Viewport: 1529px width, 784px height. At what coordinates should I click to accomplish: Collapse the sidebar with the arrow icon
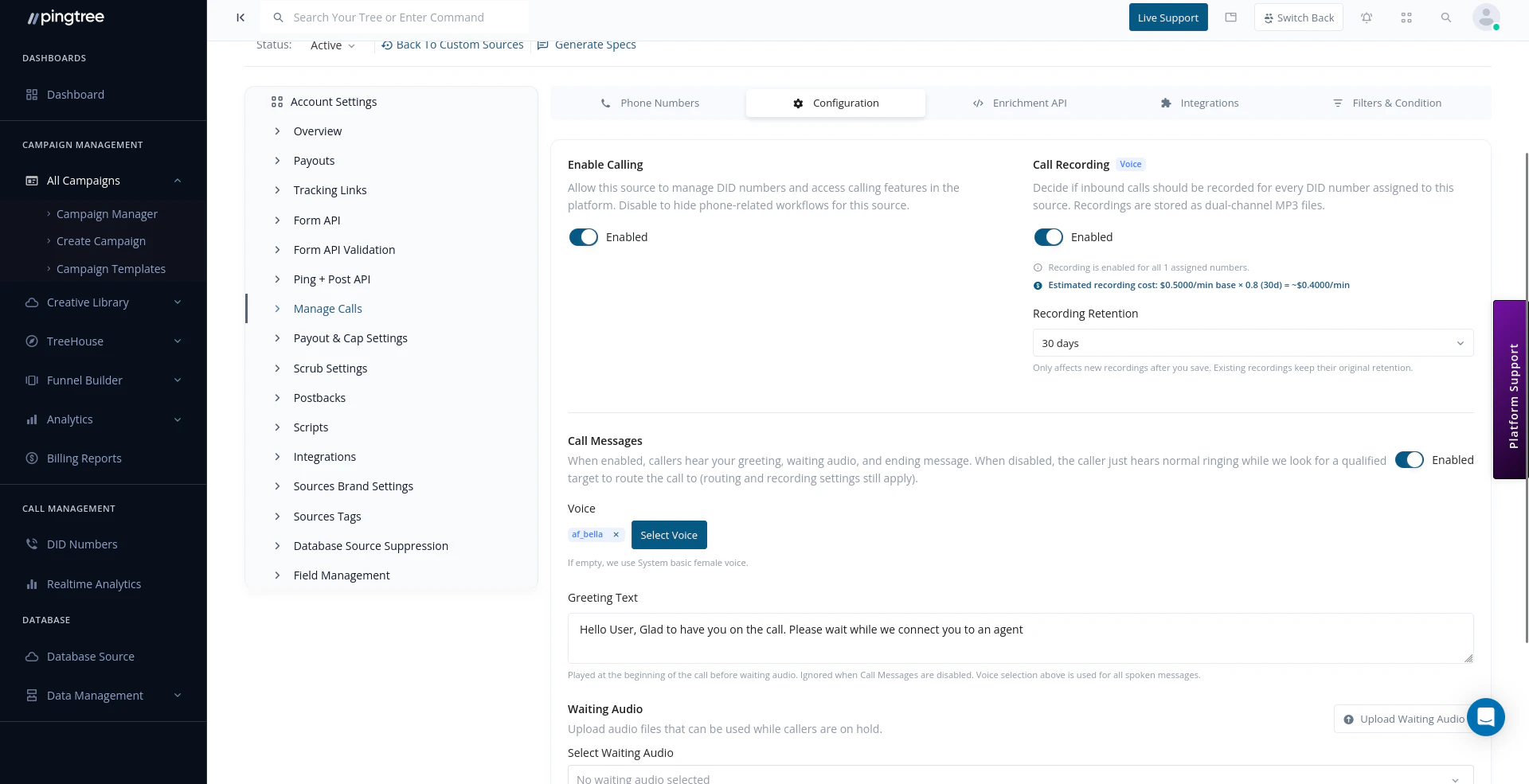tap(241, 17)
